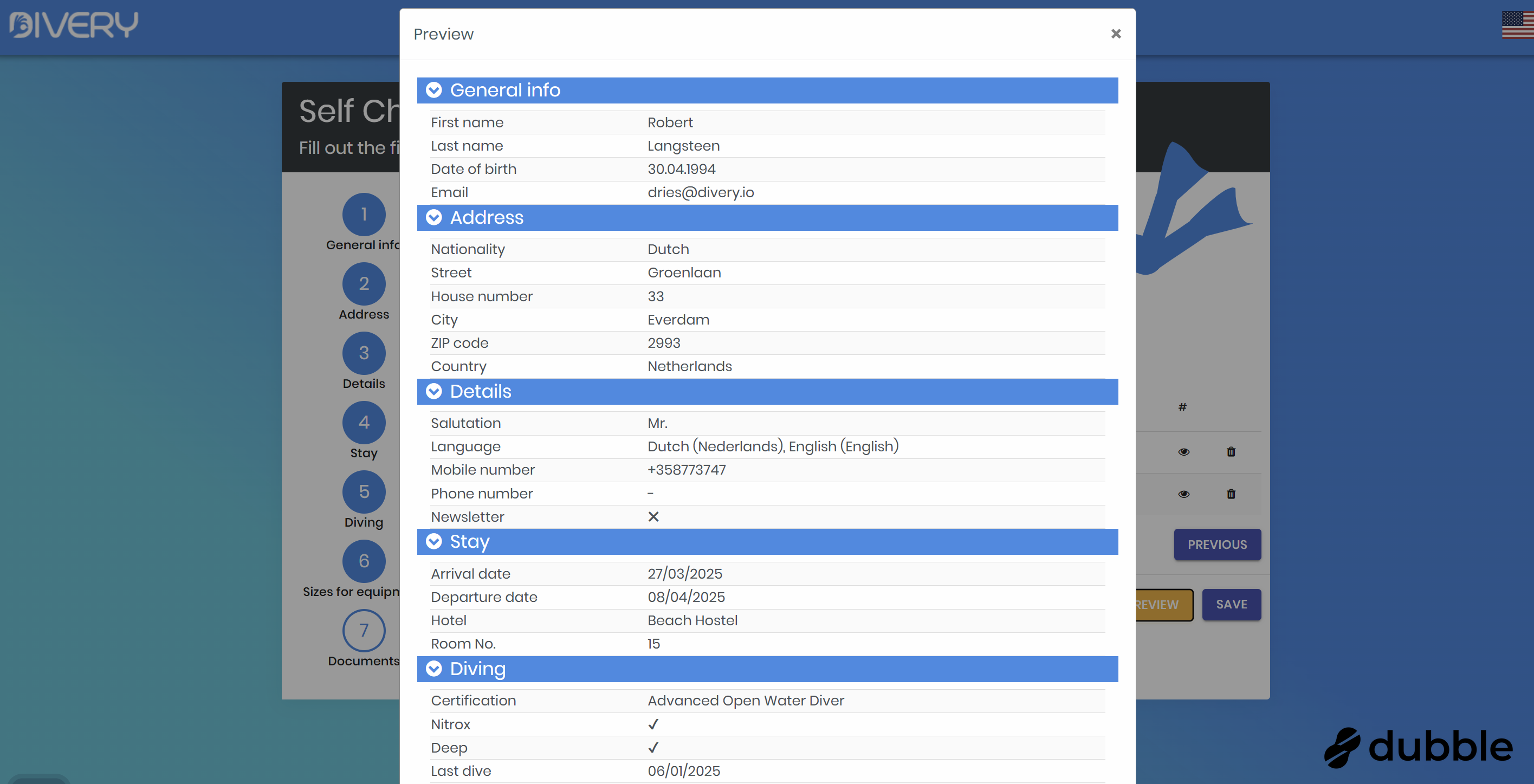Collapse the Details section chevron
The image size is (1534, 784).
434,391
